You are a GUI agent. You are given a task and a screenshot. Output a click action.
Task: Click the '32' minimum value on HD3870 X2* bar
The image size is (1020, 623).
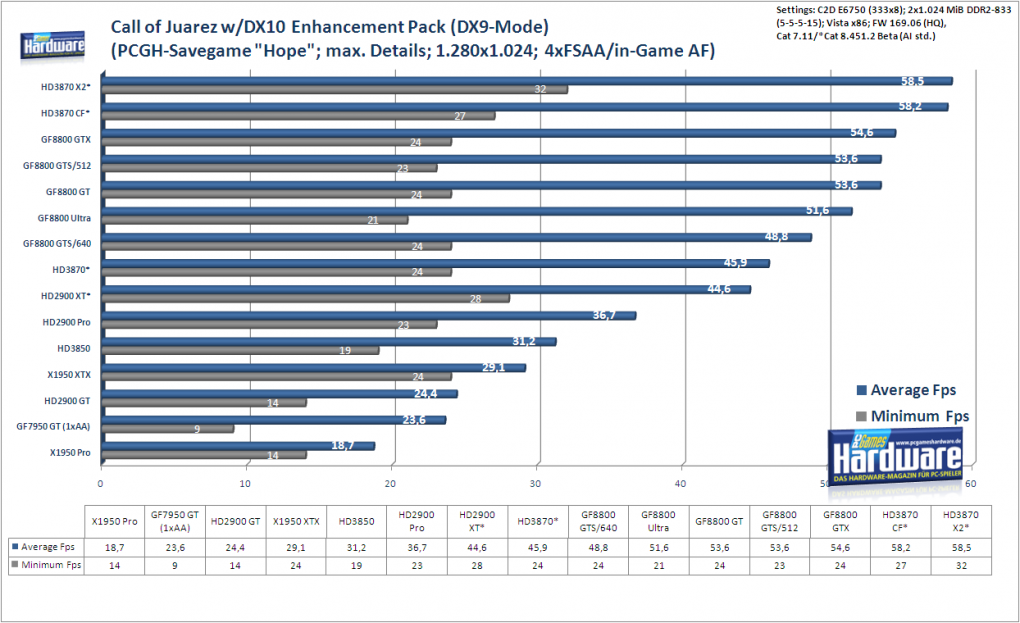pyautogui.click(x=540, y=90)
